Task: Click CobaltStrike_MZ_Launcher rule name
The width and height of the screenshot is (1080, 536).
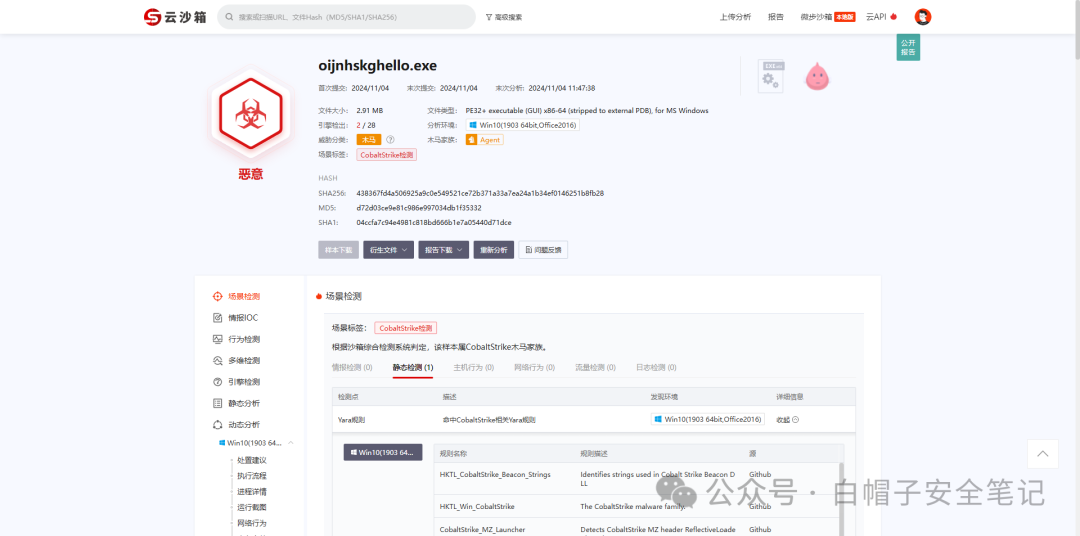Action: 482,529
